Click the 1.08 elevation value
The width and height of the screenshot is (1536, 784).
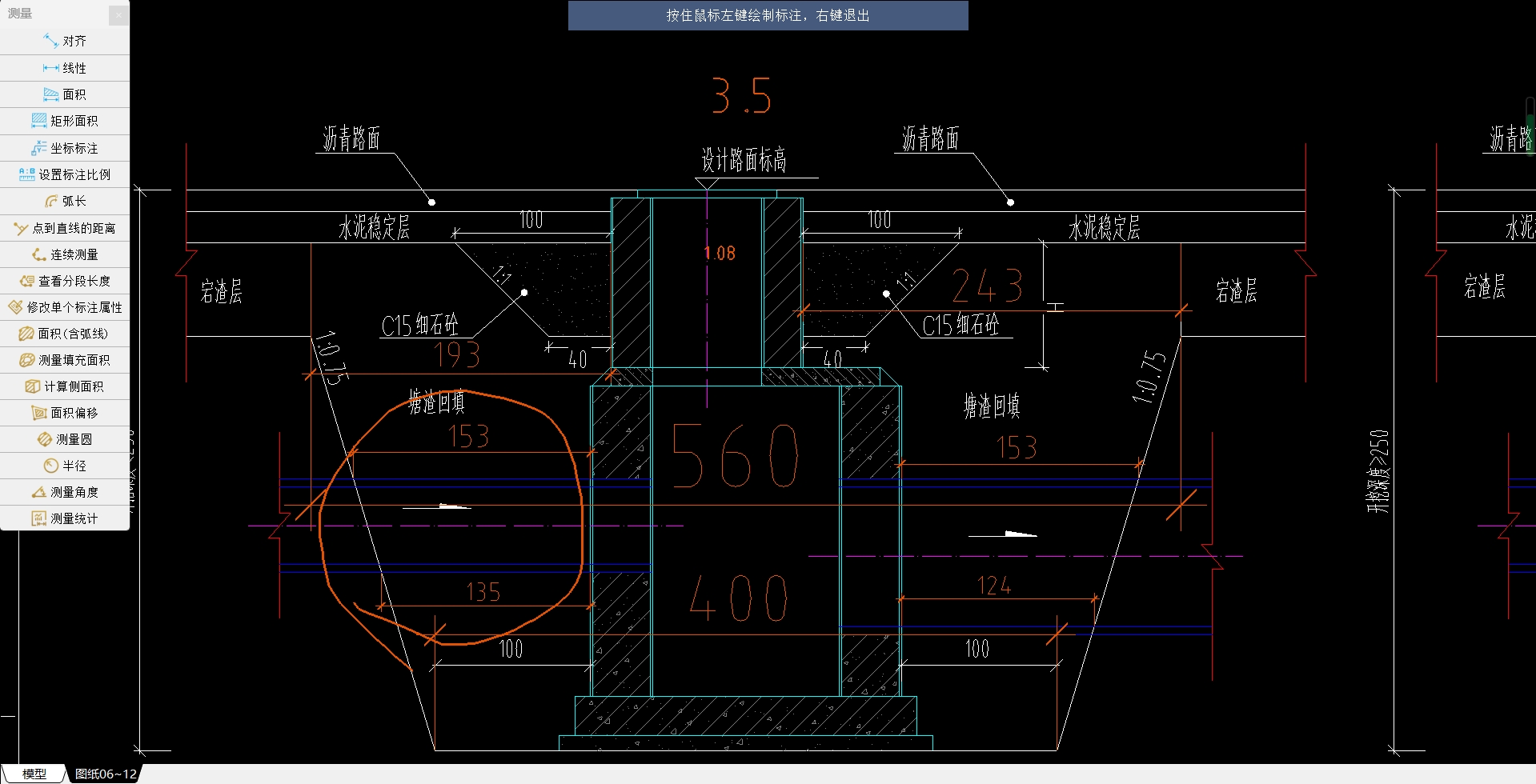point(720,253)
